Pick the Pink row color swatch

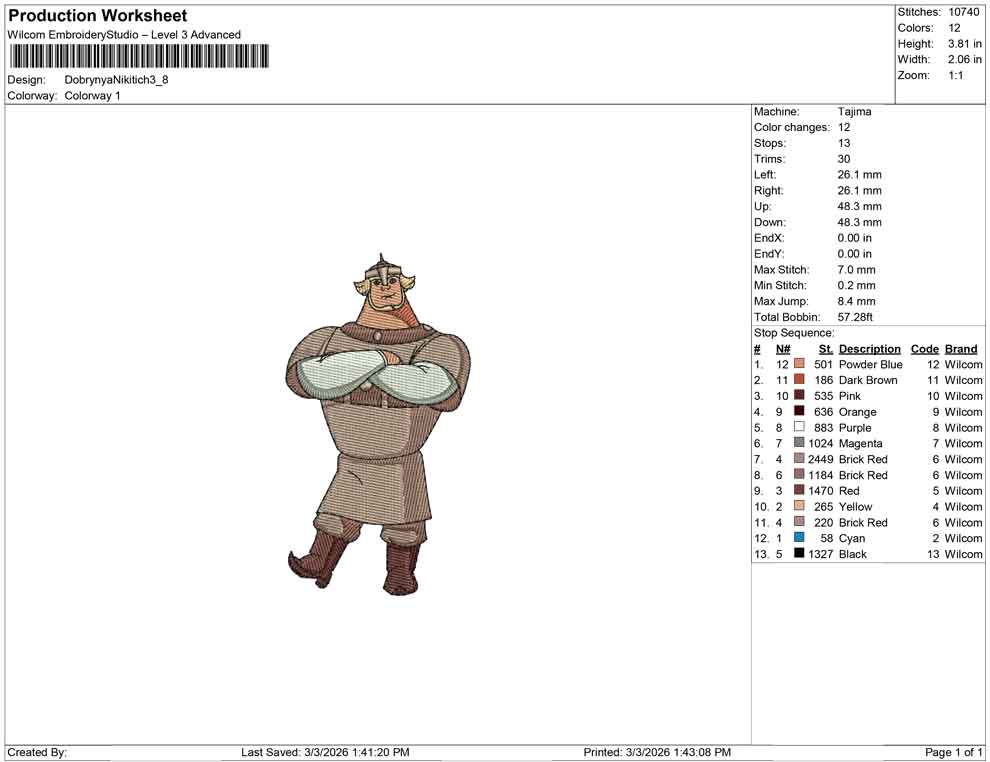[799, 395]
